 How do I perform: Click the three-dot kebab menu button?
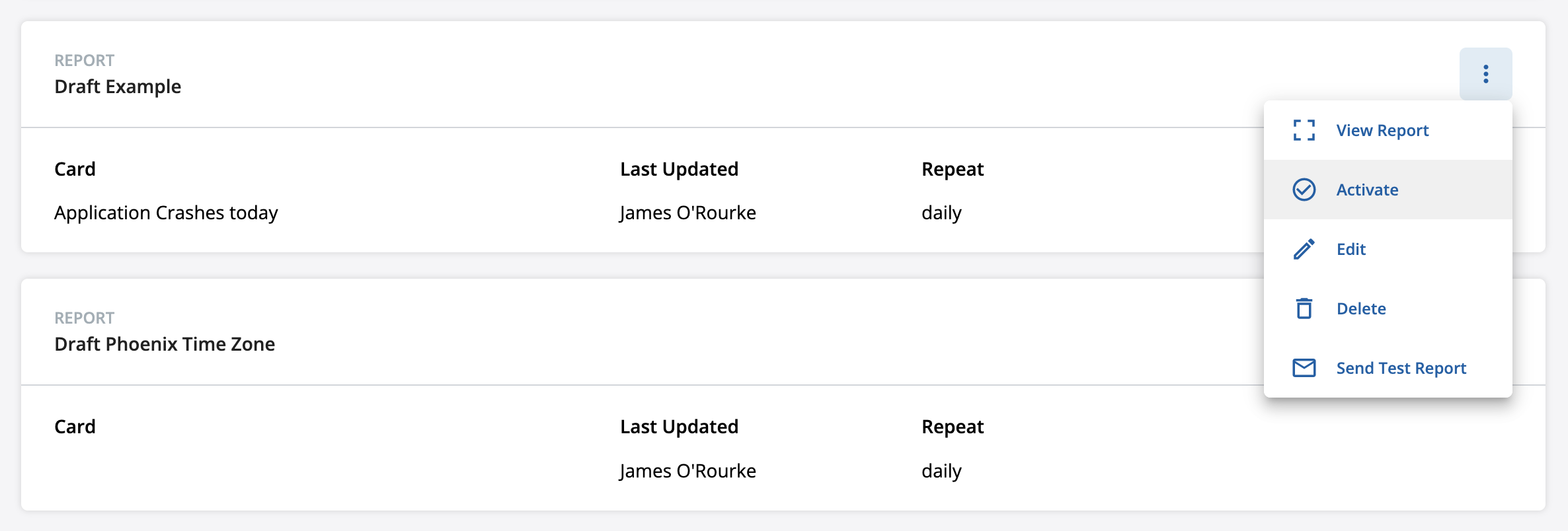[1485, 74]
